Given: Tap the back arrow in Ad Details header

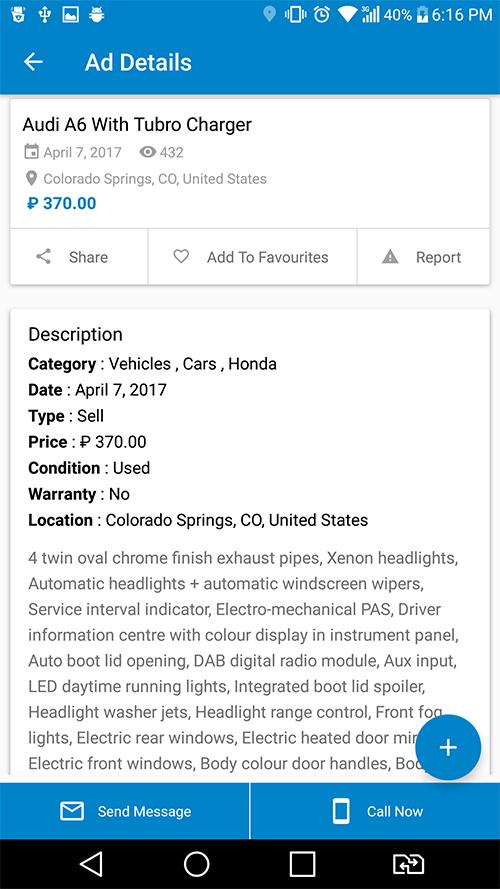Looking at the screenshot, I should 33,62.
